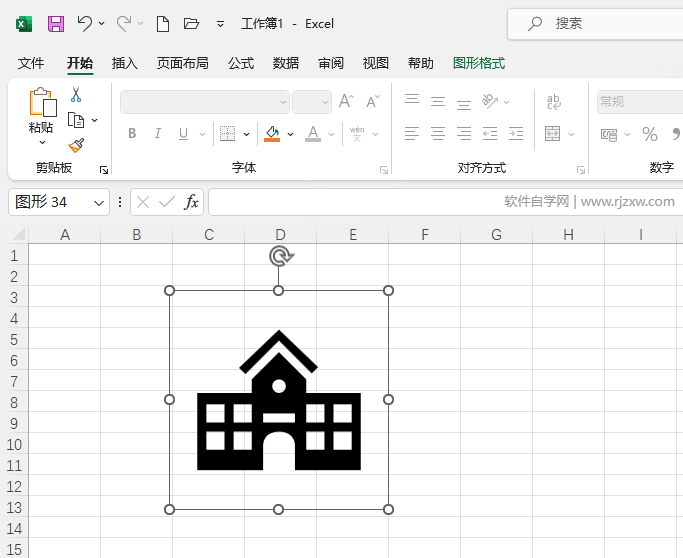Viewport: 683px width, 558px height.
Task: Toggle Bottom Align in alignment group
Action: (464, 104)
